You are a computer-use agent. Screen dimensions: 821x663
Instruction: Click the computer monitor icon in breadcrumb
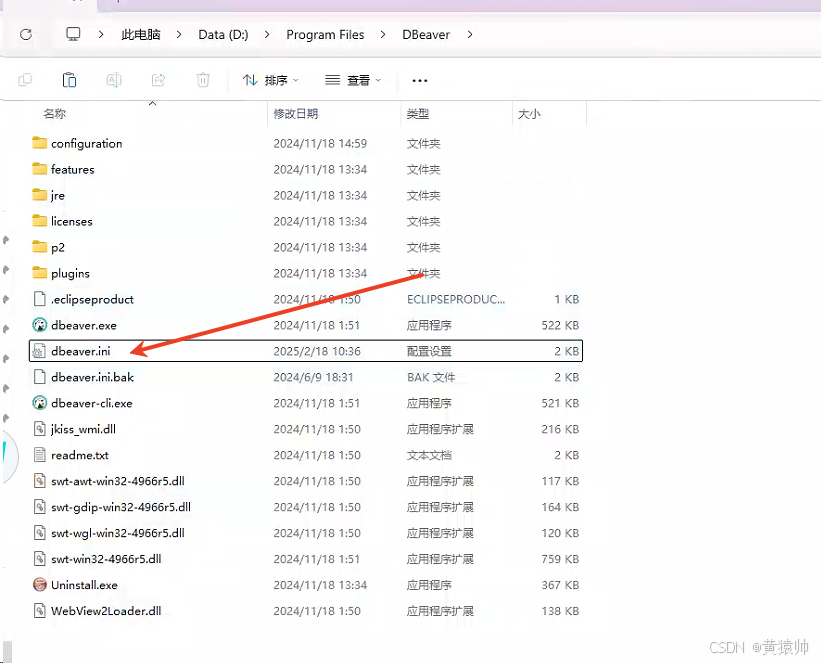pos(73,35)
